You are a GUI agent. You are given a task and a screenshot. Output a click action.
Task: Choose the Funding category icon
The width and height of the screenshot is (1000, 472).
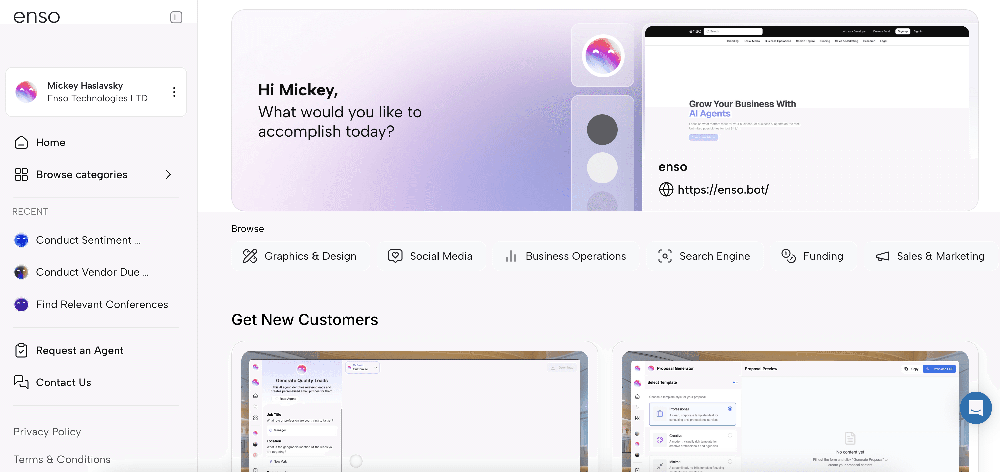(789, 256)
